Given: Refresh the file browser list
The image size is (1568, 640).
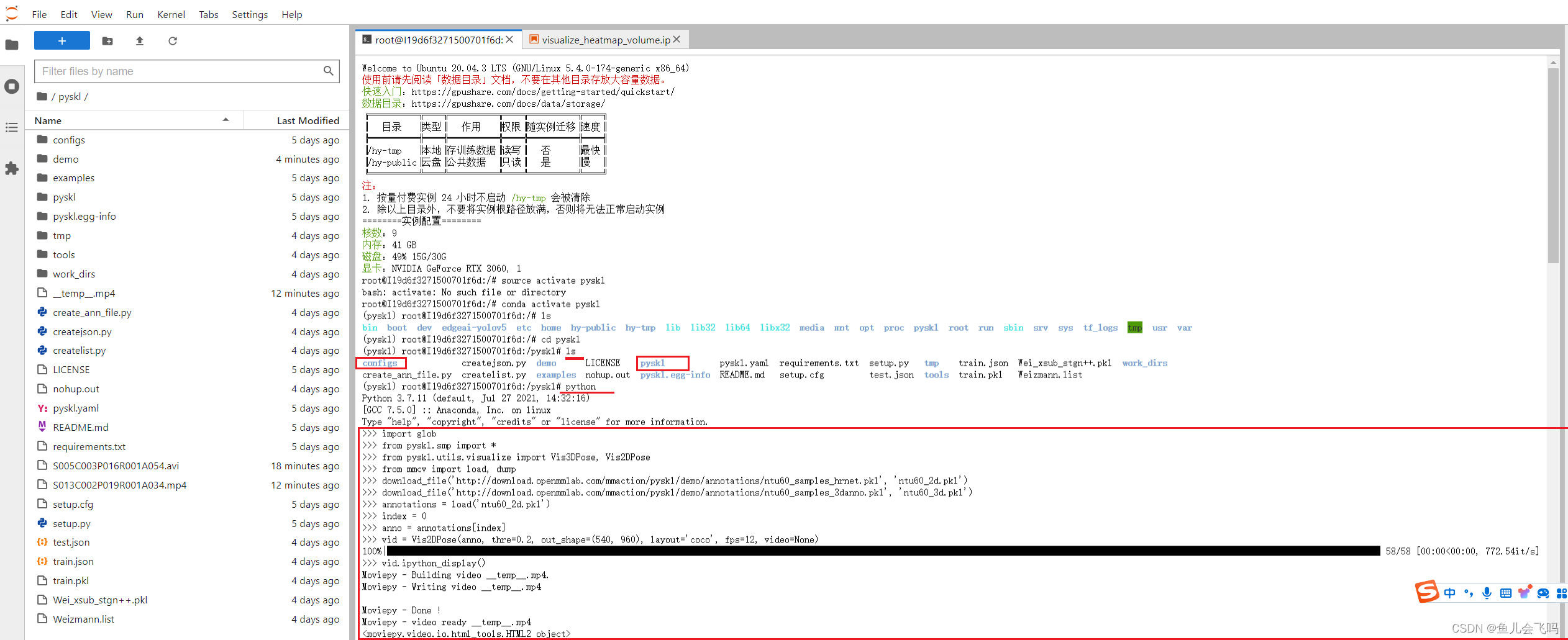Looking at the screenshot, I should point(173,41).
